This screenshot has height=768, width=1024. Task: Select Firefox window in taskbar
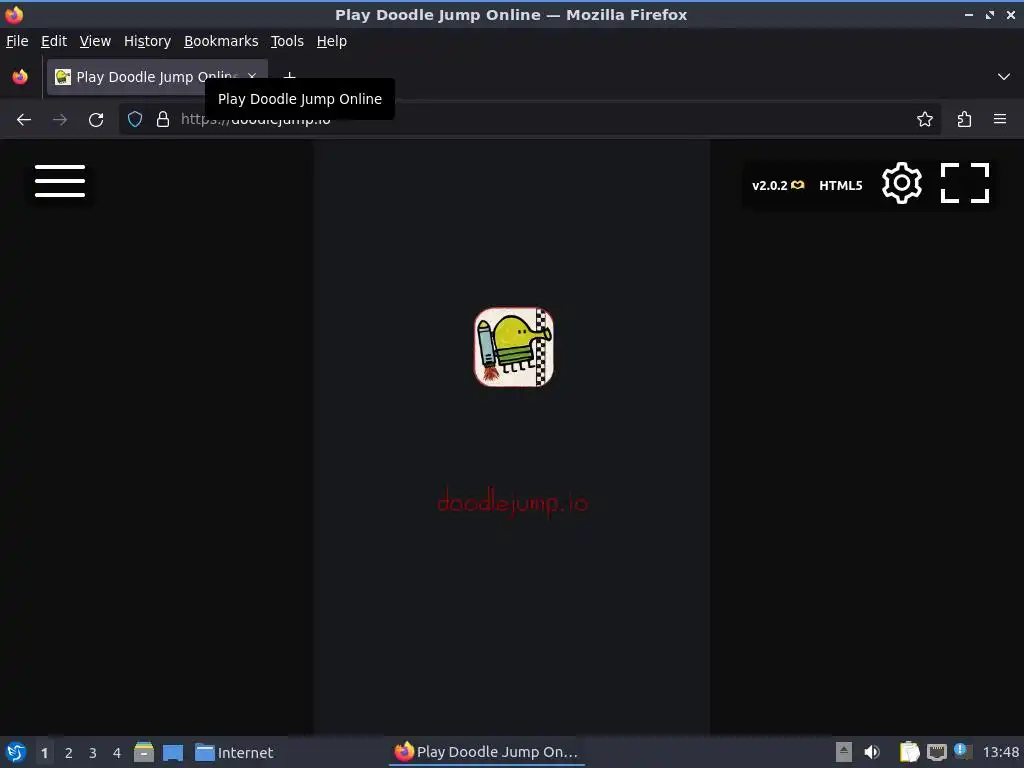tap(487, 752)
